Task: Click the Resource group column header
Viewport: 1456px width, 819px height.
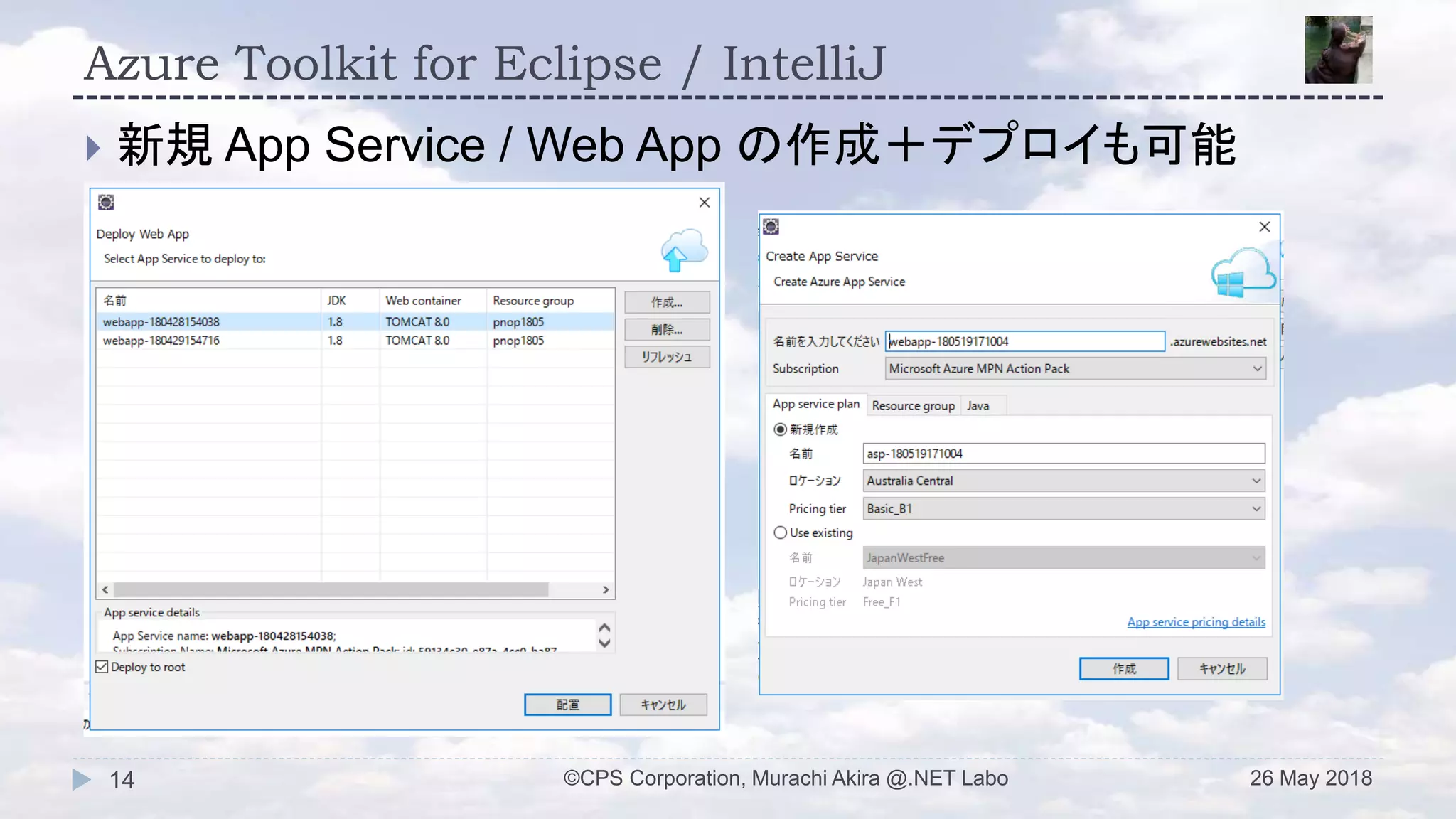Action: [x=550, y=300]
